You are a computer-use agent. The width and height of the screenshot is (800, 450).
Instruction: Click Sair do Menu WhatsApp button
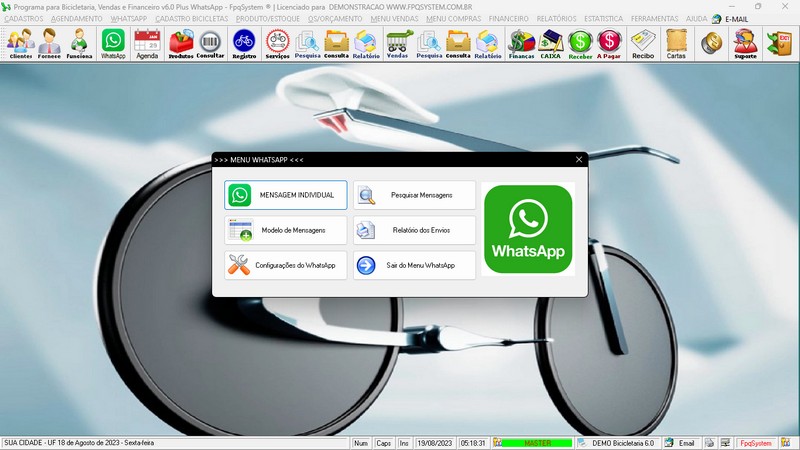tap(414, 265)
